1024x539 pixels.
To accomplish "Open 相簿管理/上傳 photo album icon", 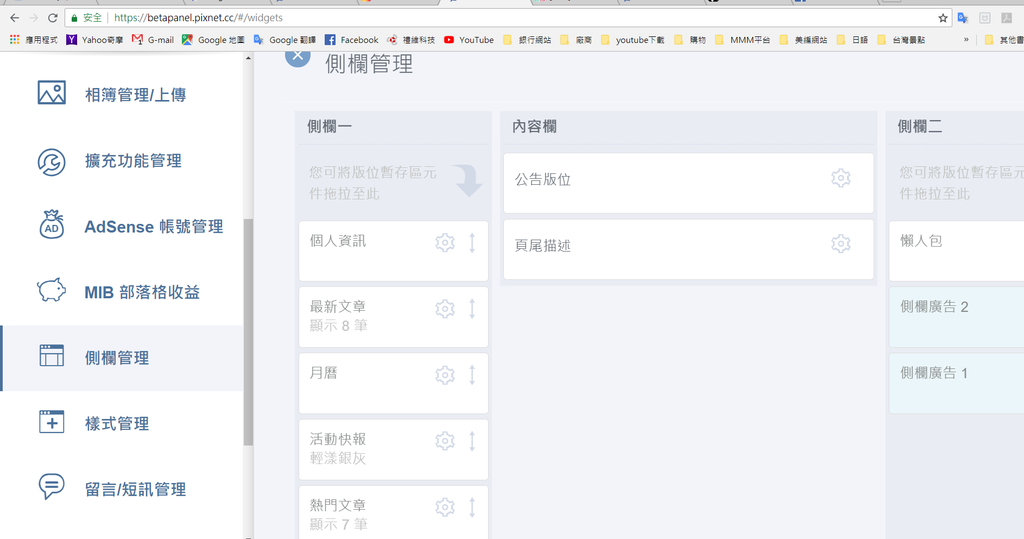I will [x=52, y=93].
